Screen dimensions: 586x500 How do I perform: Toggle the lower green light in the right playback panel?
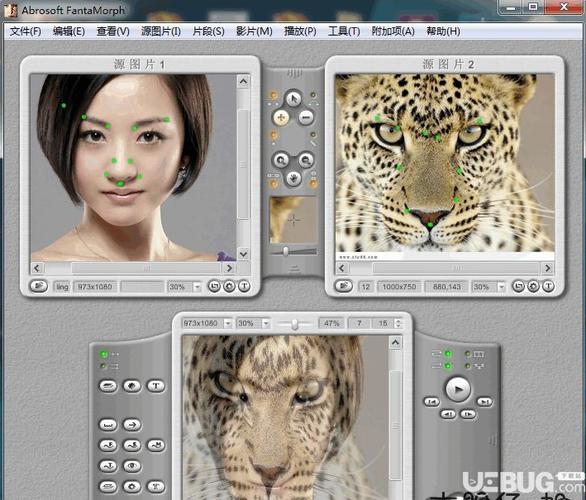pyautogui.click(x=447, y=366)
